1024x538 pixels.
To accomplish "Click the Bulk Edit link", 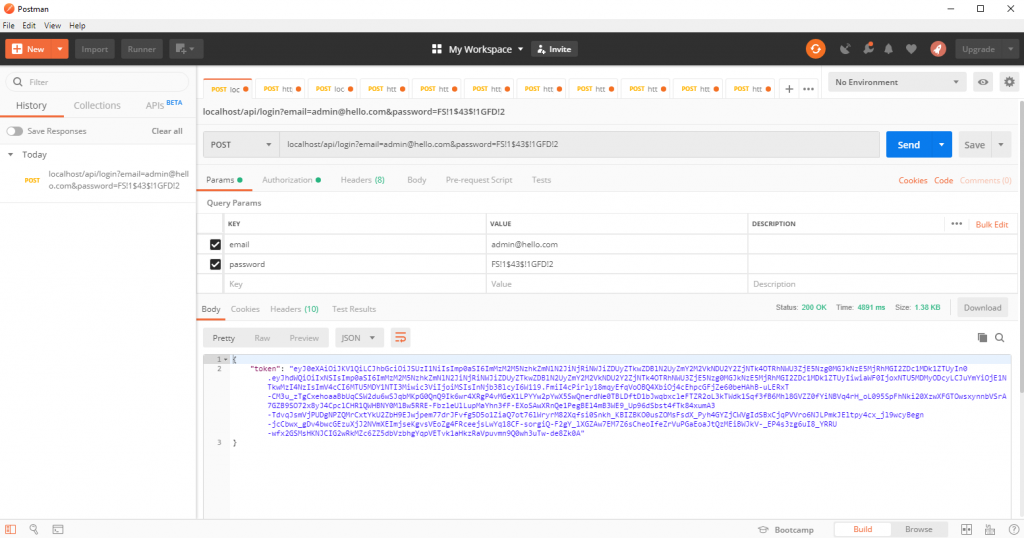I will pyautogui.click(x=991, y=225).
